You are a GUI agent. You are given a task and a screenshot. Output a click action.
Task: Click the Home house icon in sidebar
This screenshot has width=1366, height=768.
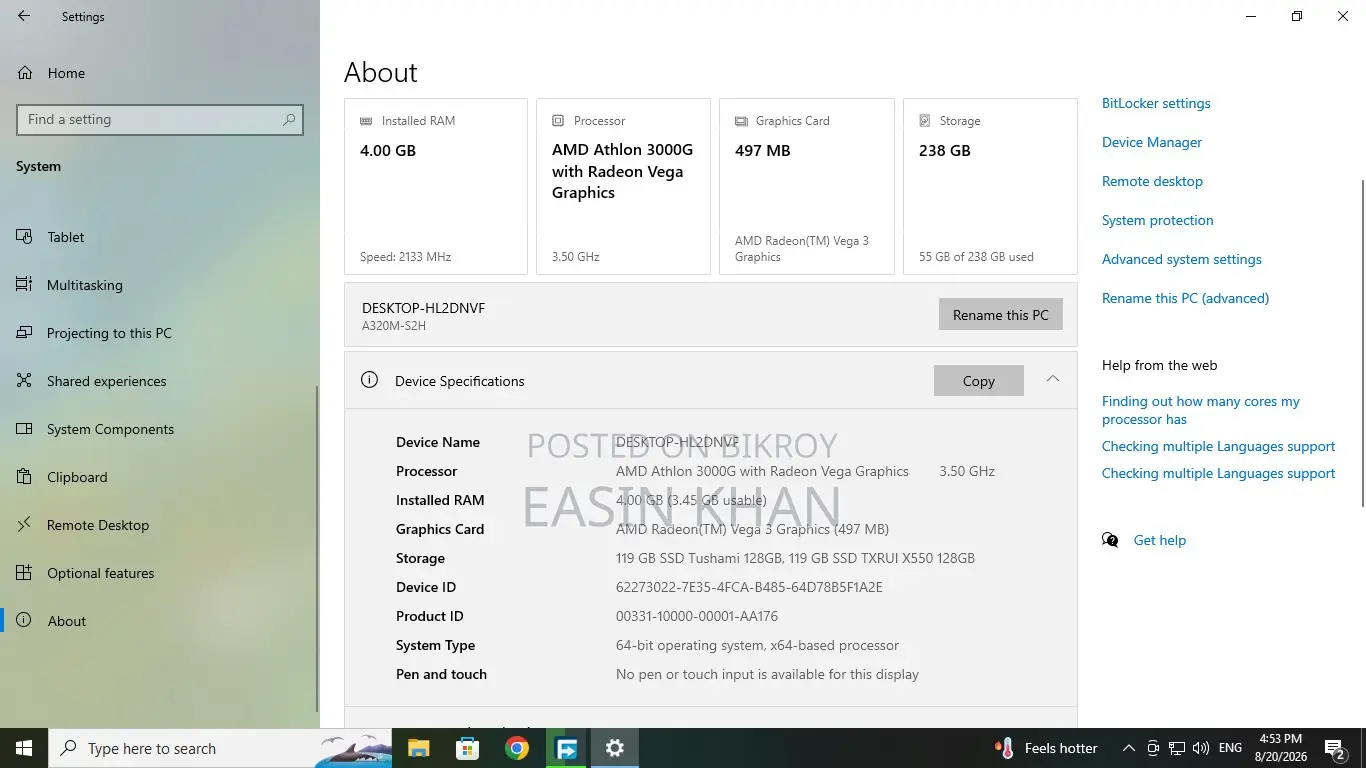25,73
